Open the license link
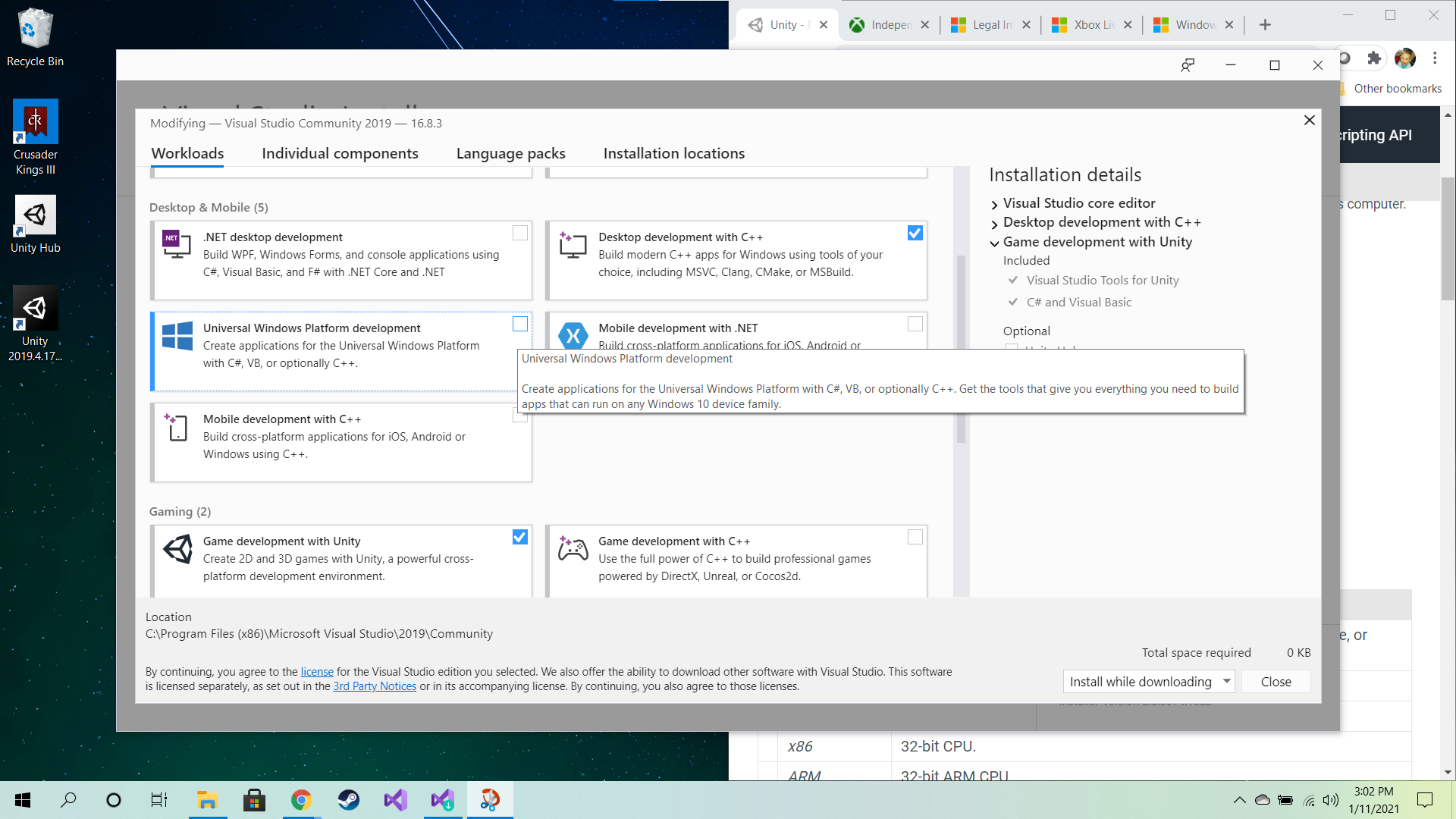The height and width of the screenshot is (819, 1456). pyautogui.click(x=317, y=672)
